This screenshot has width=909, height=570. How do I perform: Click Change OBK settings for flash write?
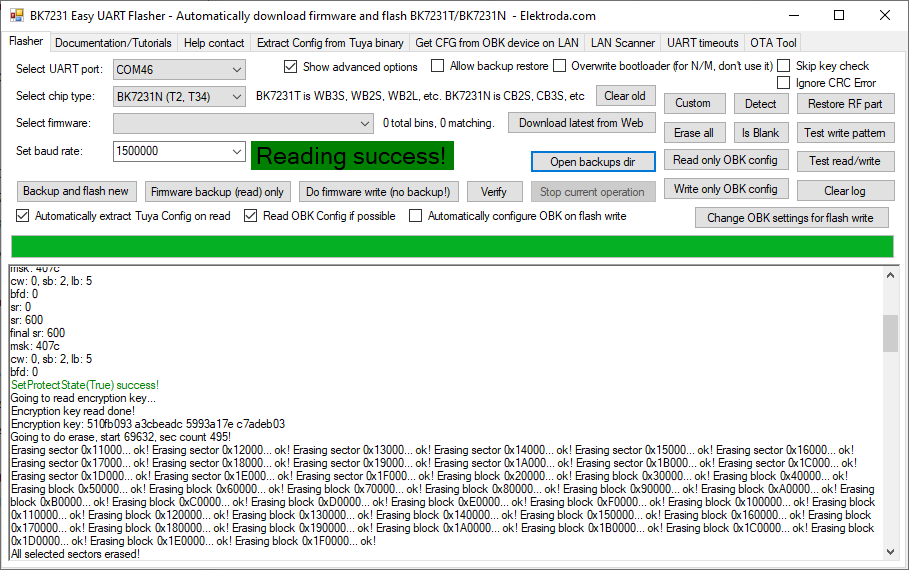point(790,218)
